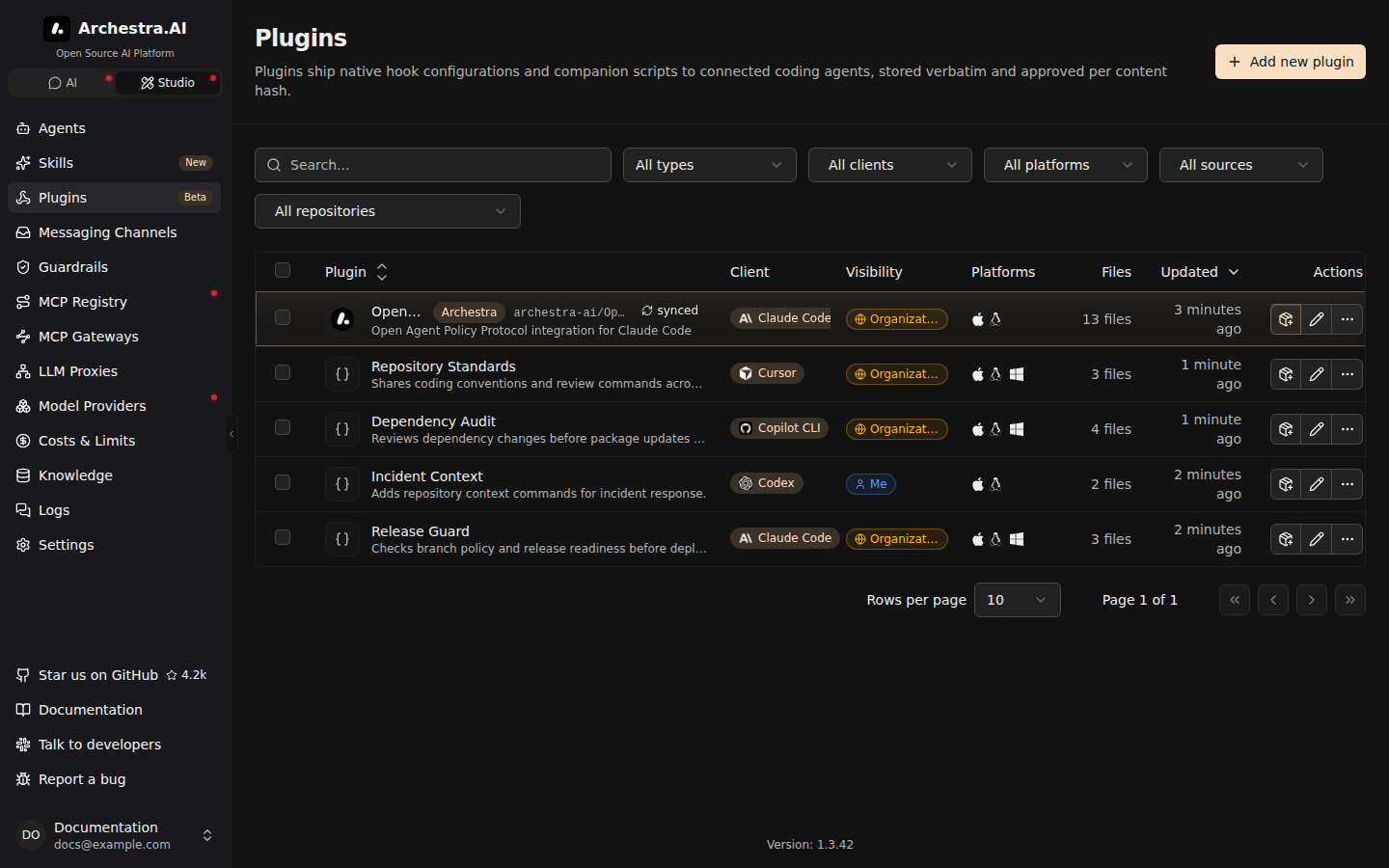Open the All sources dropdown

[1241, 165]
